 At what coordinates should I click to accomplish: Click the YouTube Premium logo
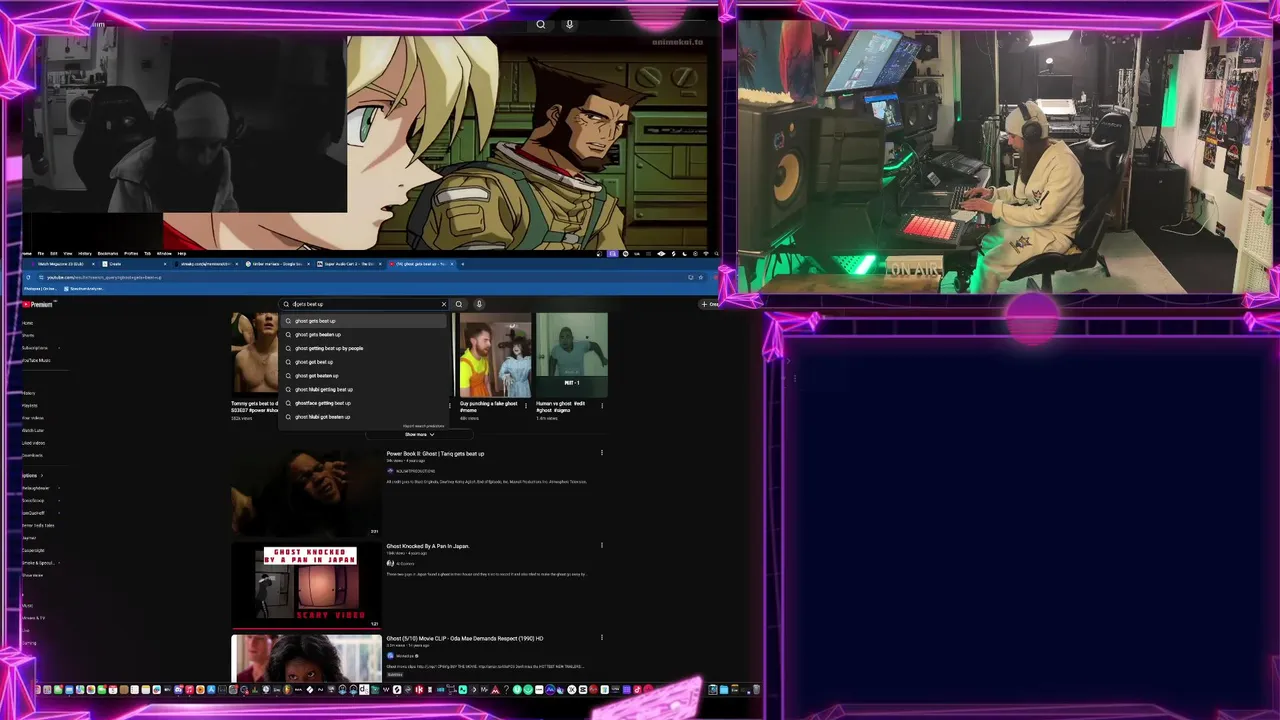tap(38, 304)
